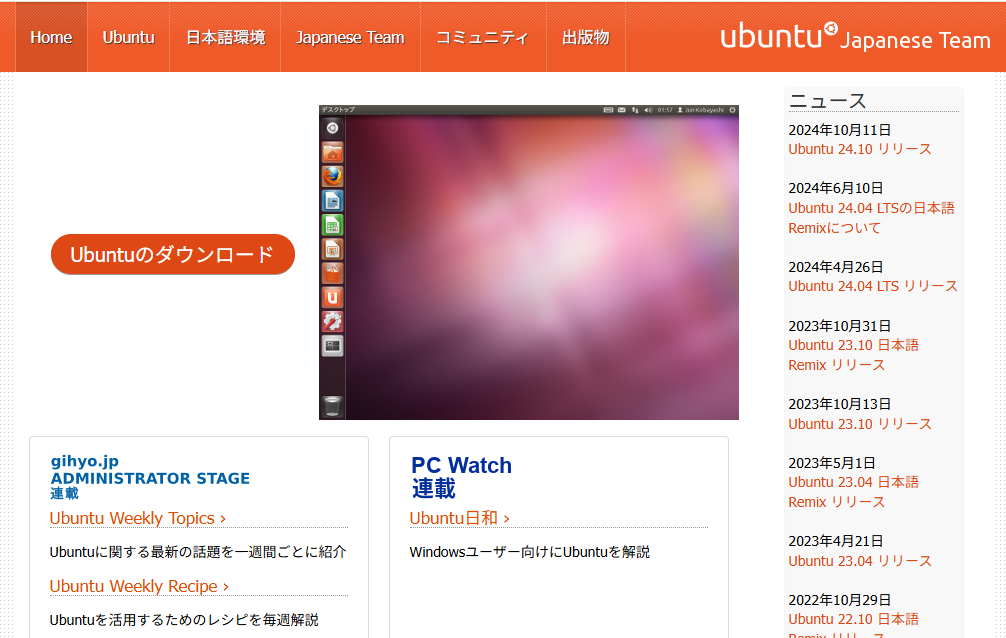The width and height of the screenshot is (1006, 638).
Task: Click the volume indicator in the desktop's top panel
Action: click(648, 110)
